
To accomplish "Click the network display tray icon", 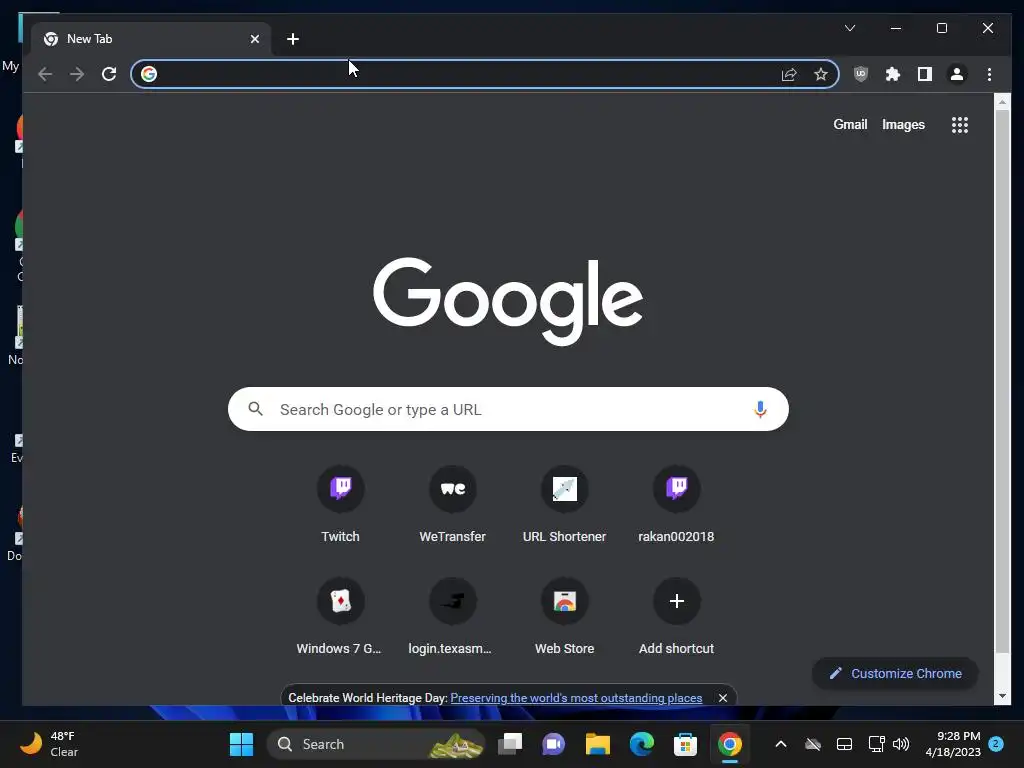I will pyautogui.click(x=876, y=744).
